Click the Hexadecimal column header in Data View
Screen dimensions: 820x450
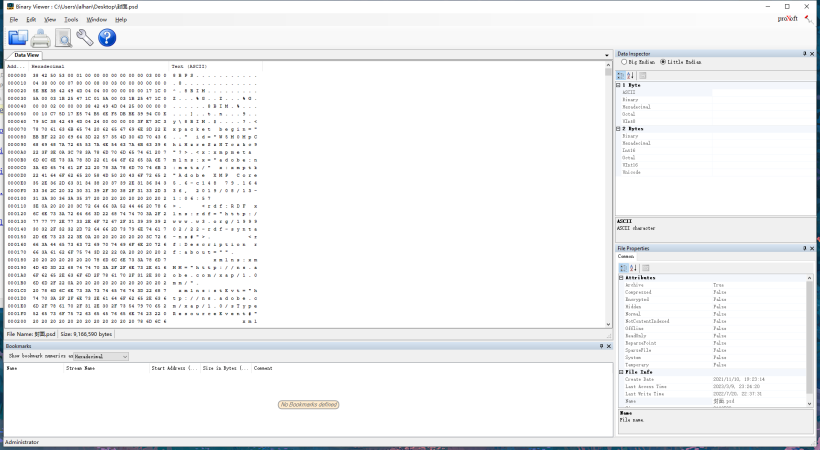pyautogui.click(x=99, y=66)
